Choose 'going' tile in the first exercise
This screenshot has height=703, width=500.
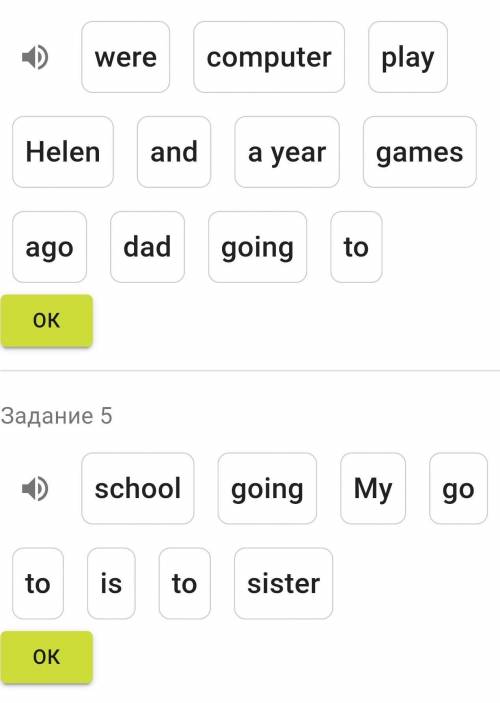pos(257,247)
